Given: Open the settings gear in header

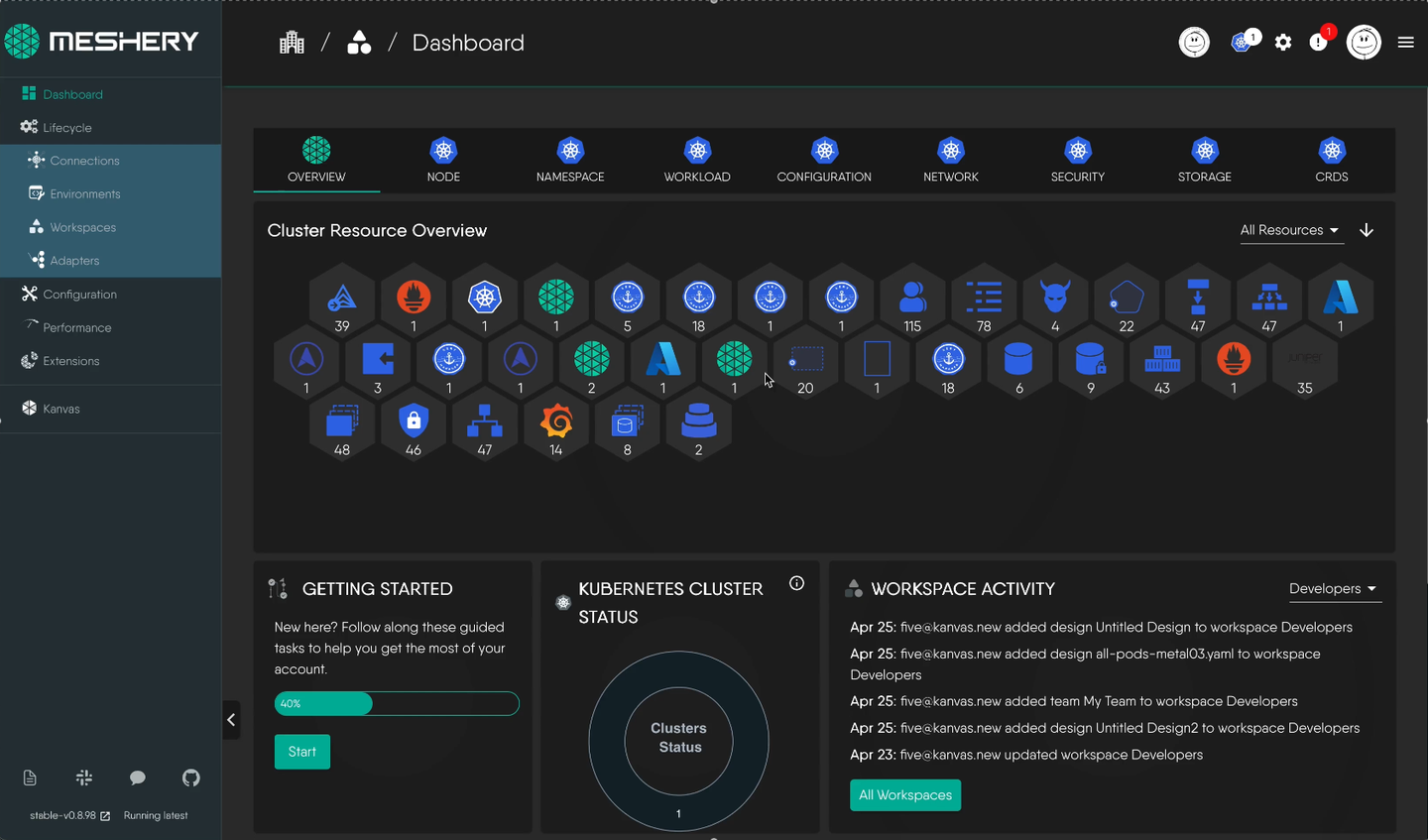Looking at the screenshot, I should (x=1283, y=43).
